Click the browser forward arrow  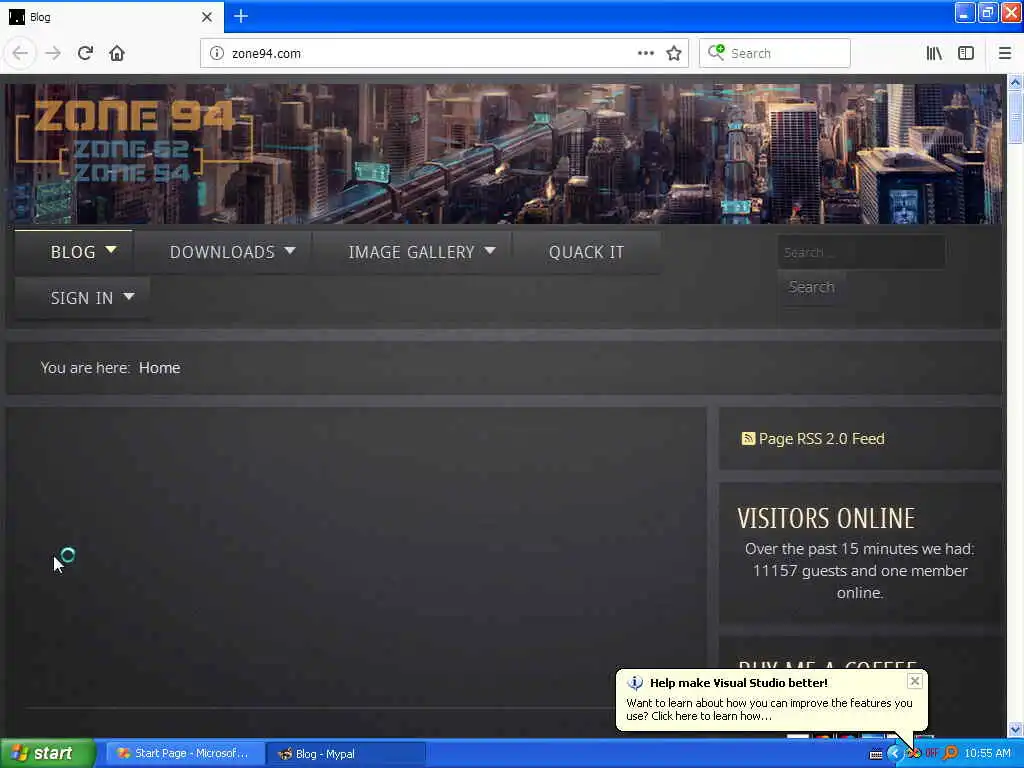(x=53, y=53)
